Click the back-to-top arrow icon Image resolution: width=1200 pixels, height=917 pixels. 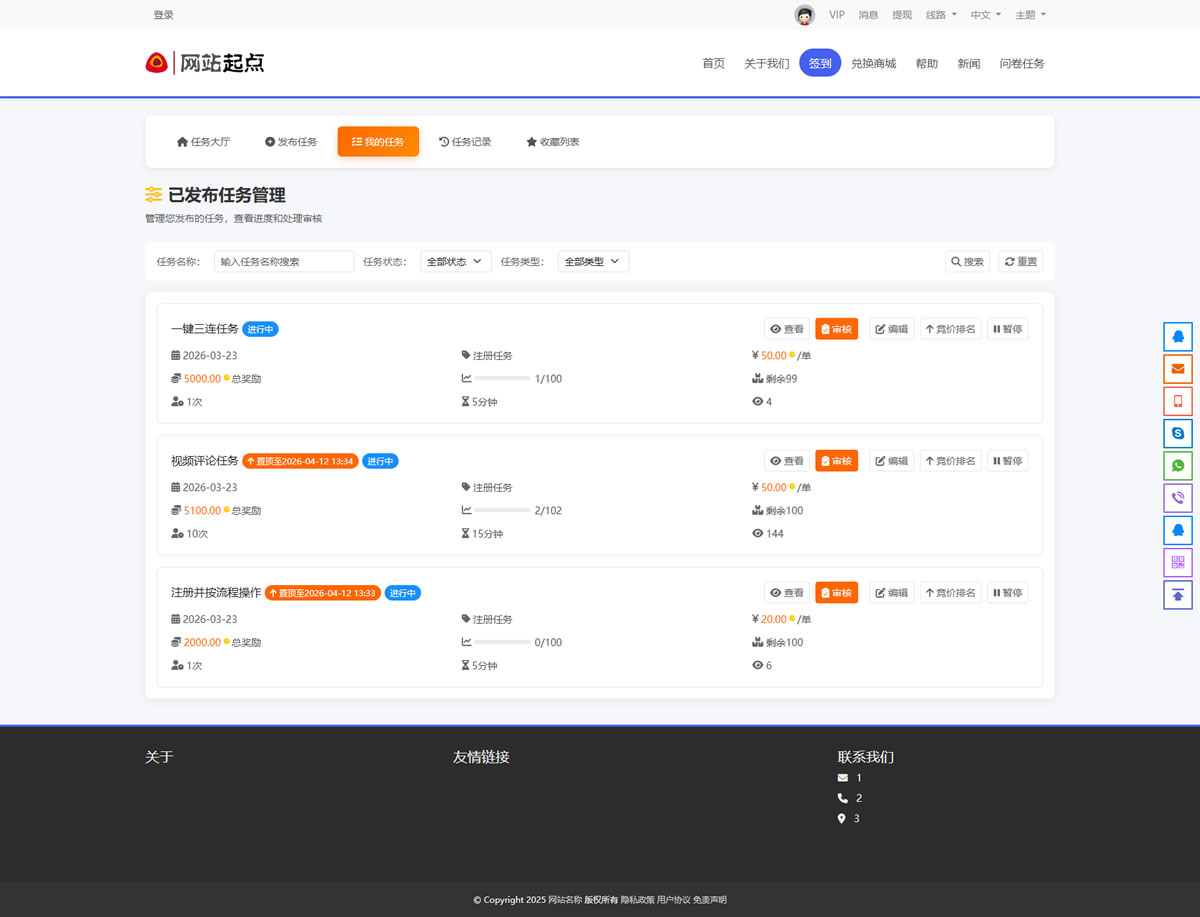[1177, 594]
